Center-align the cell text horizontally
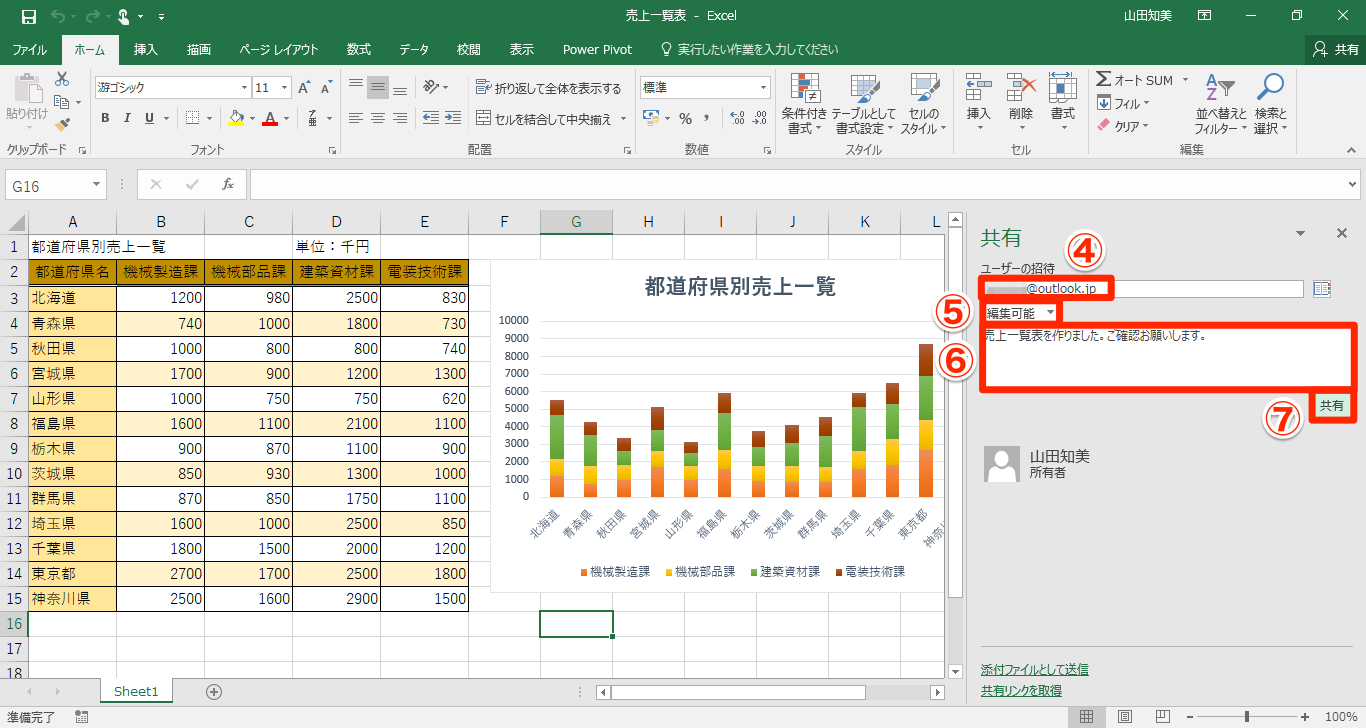 click(378, 118)
